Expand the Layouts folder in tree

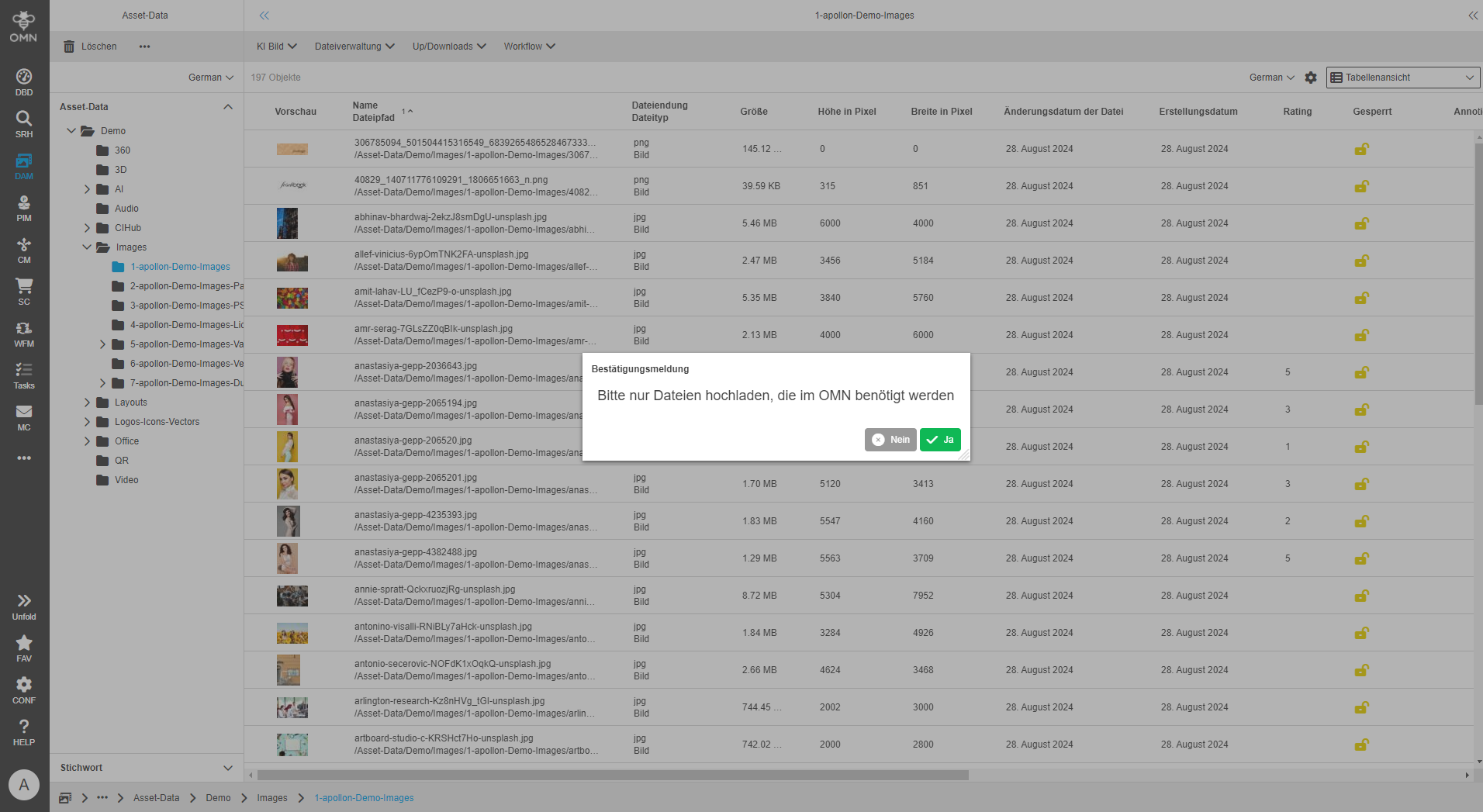point(88,403)
